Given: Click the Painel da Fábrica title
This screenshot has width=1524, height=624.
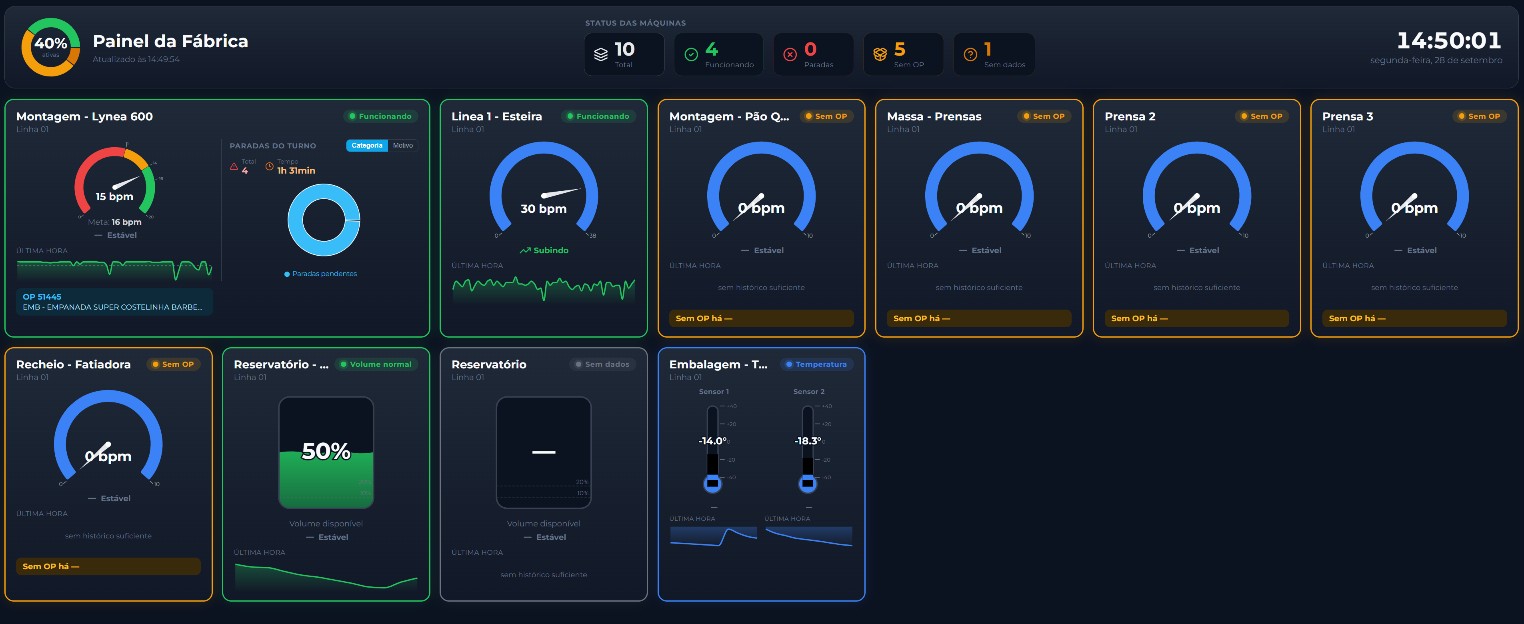Looking at the screenshot, I should click(x=170, y=42).
